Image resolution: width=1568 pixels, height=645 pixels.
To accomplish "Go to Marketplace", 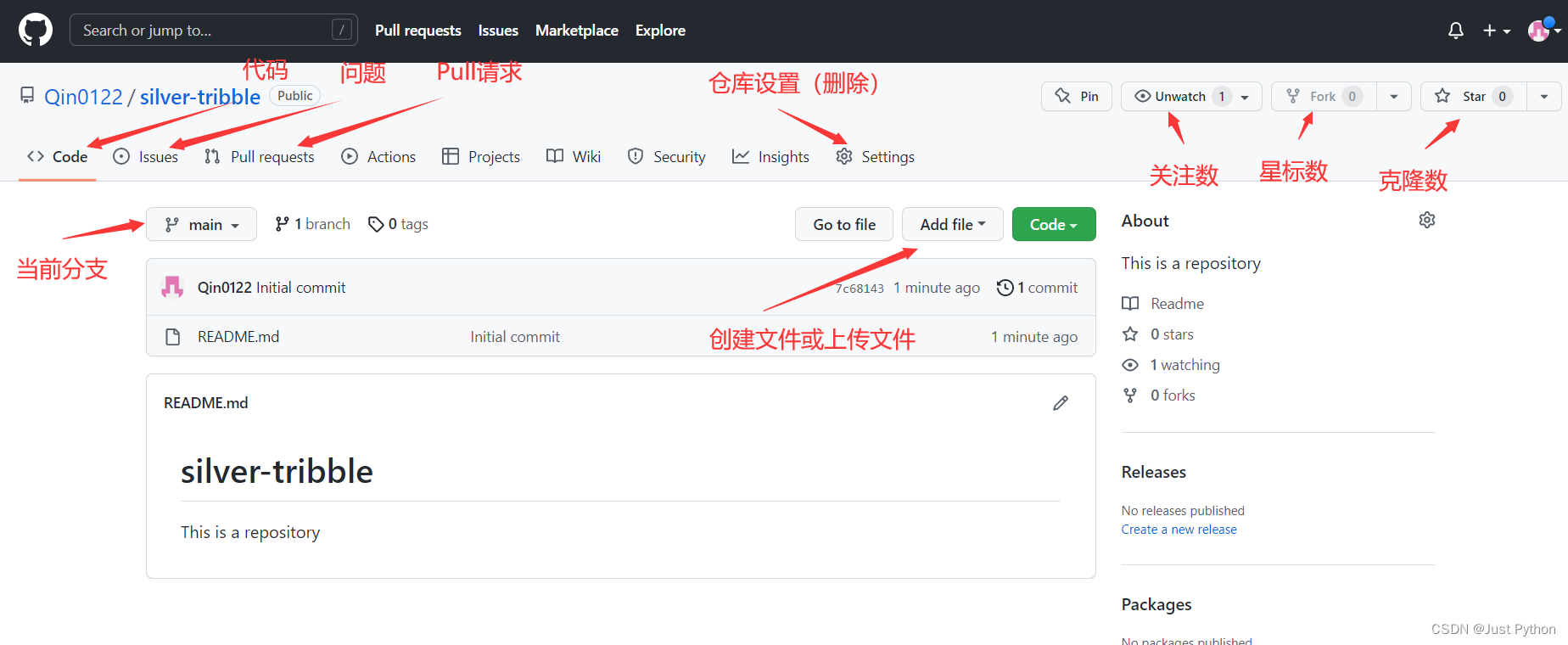I will 577,31.
